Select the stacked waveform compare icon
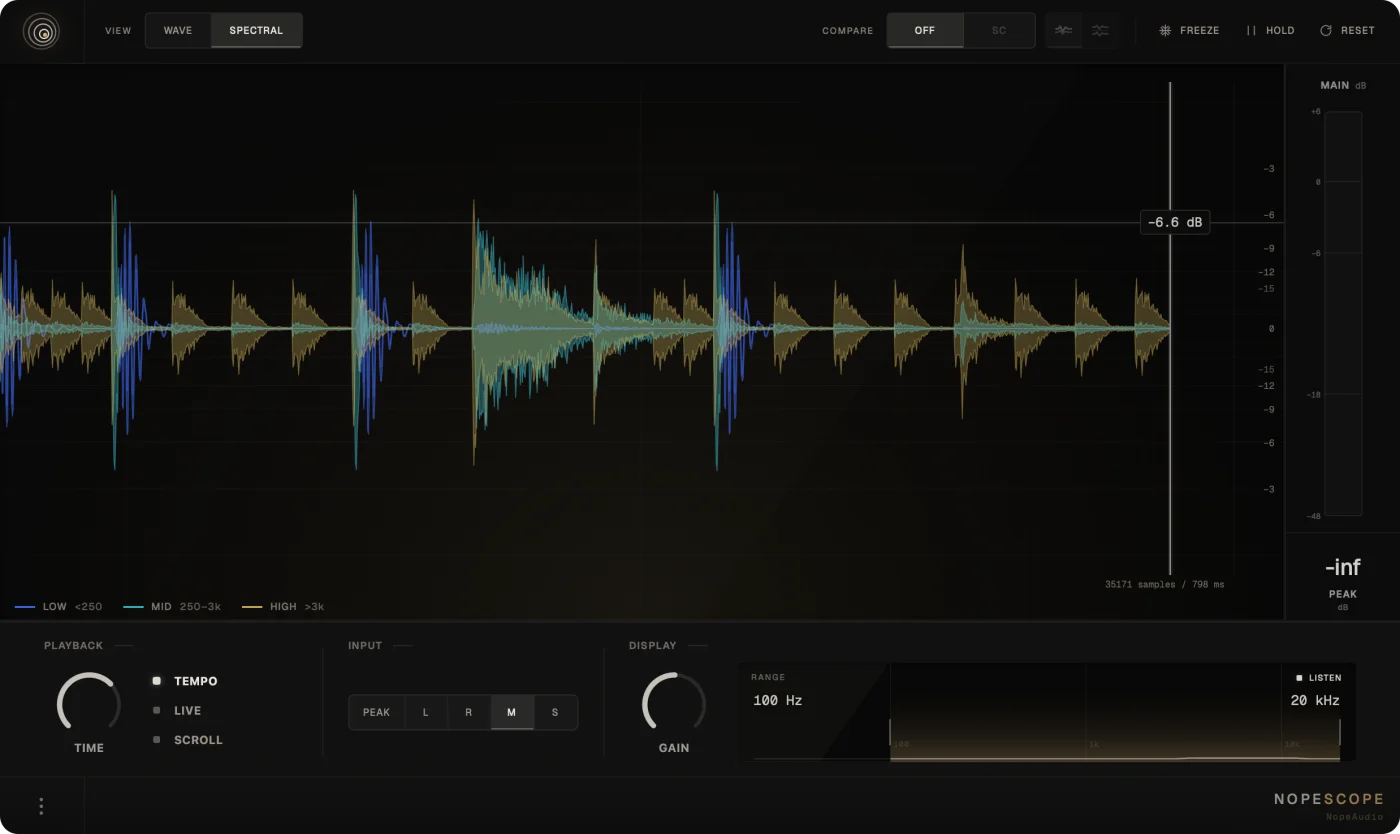The width and height of the screenshot is (1400, 834). click(1100, 31)
